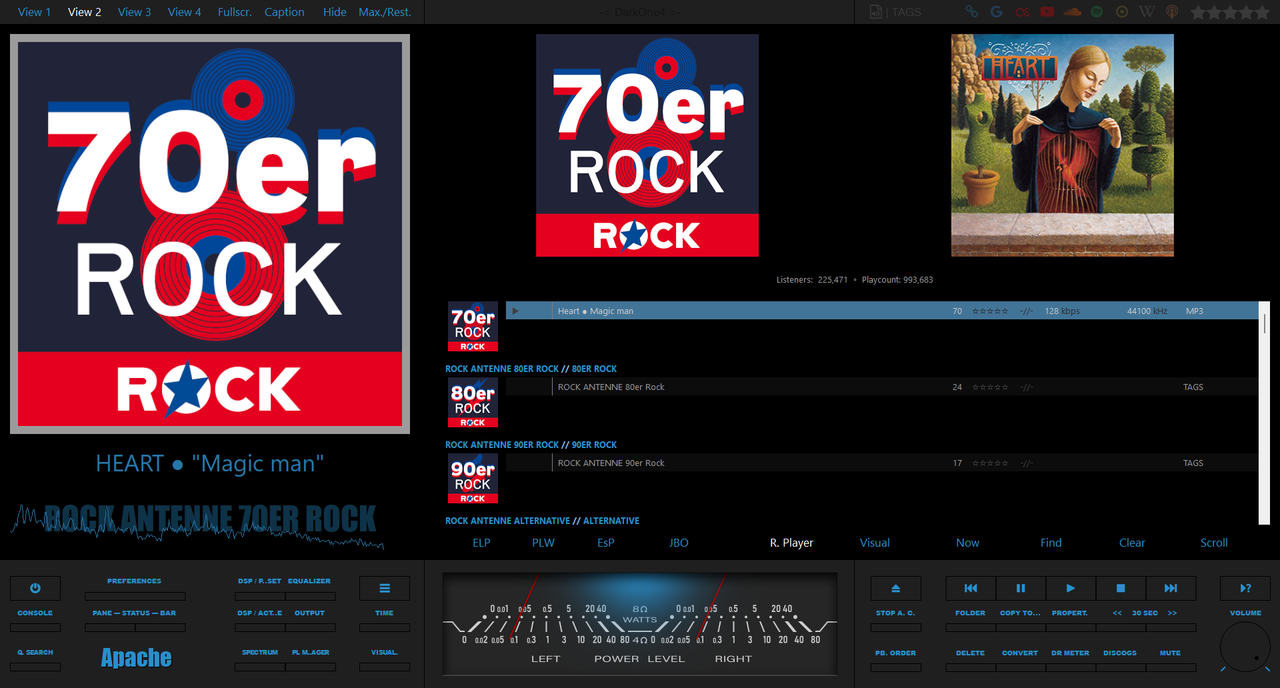Open the Wikipedia icon
Screen dimensions: 1280x688
coord(1147,12)
